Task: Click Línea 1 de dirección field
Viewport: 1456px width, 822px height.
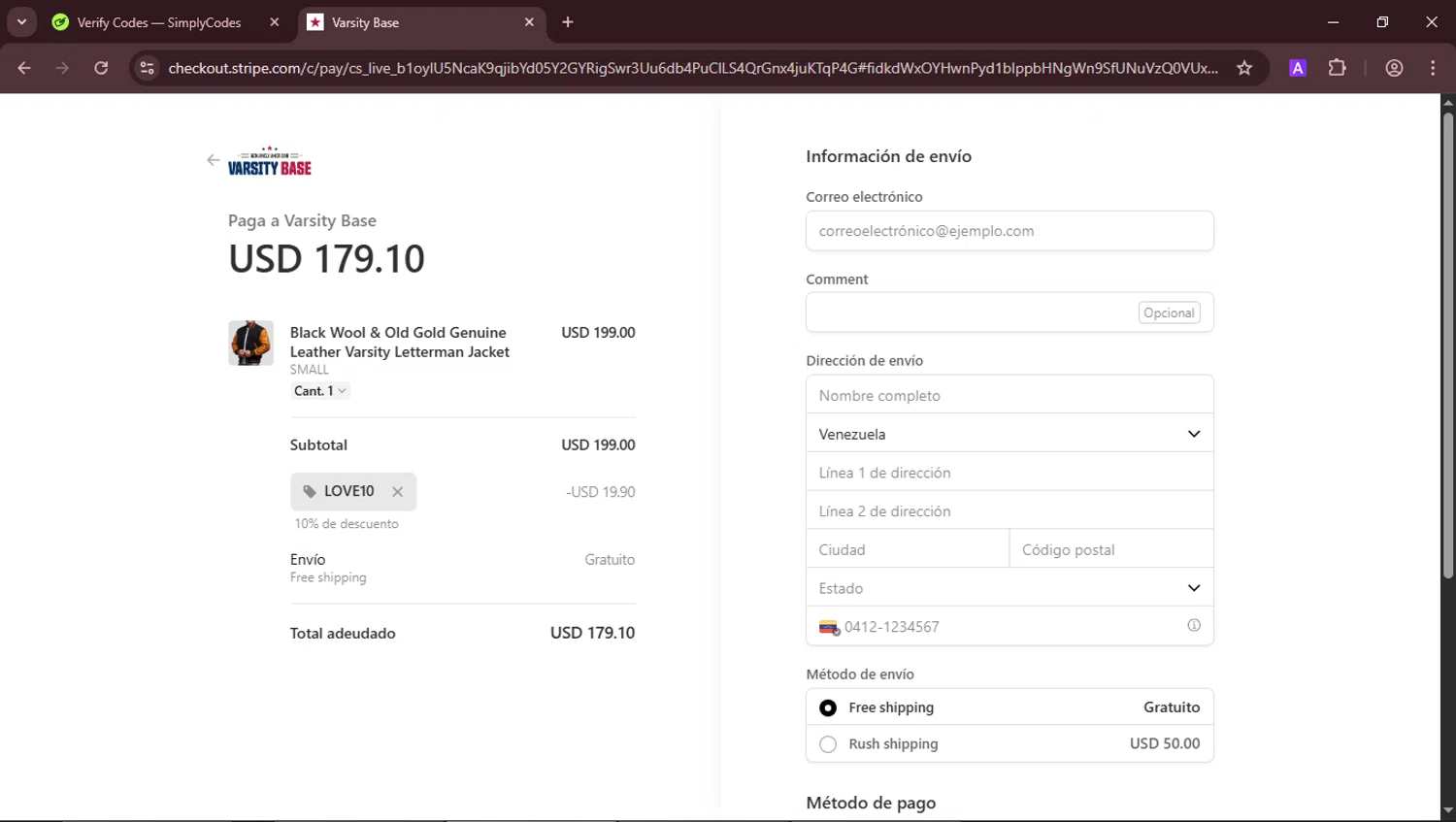Action: (1009, 473)
